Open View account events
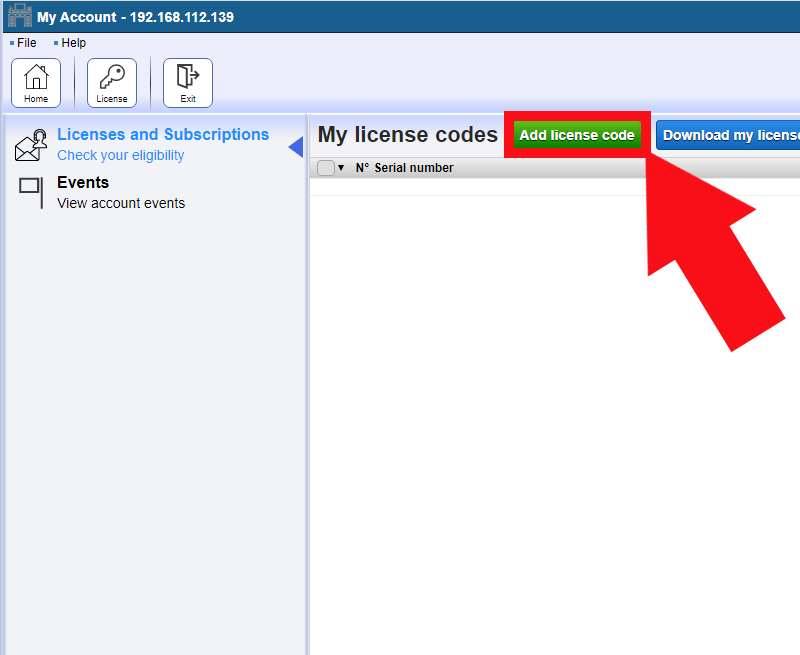The image size is (800, 655). tap(121, 203)
